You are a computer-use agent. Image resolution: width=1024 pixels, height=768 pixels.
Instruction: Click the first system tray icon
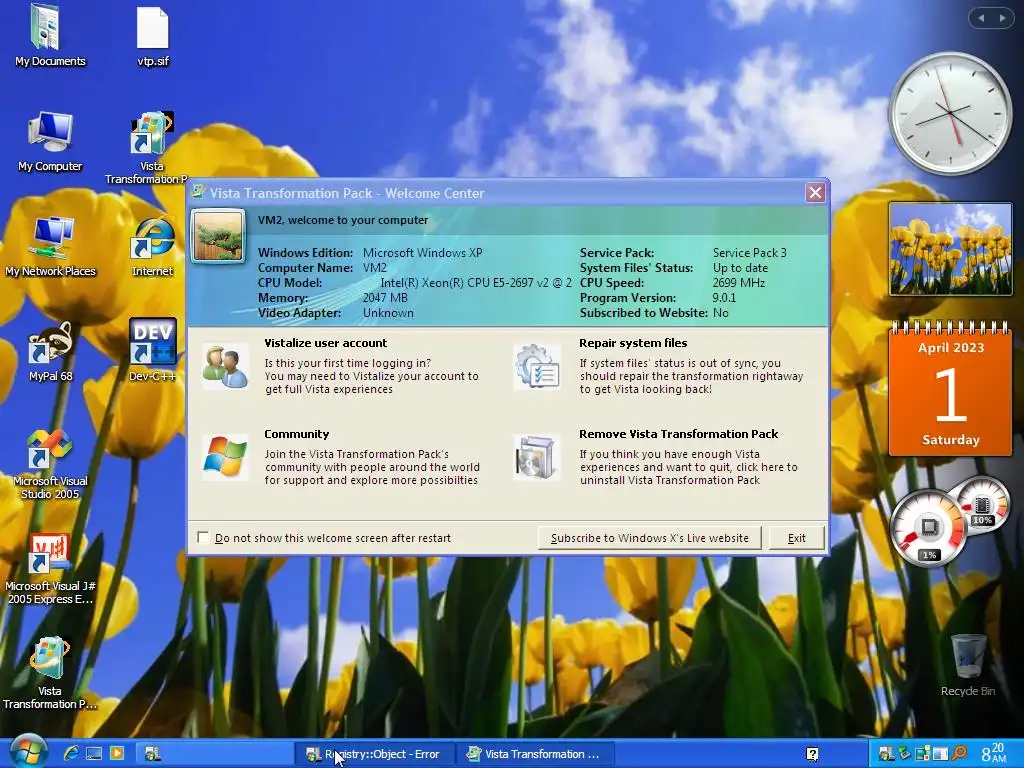pyautogui.click(x=886, y=754)
